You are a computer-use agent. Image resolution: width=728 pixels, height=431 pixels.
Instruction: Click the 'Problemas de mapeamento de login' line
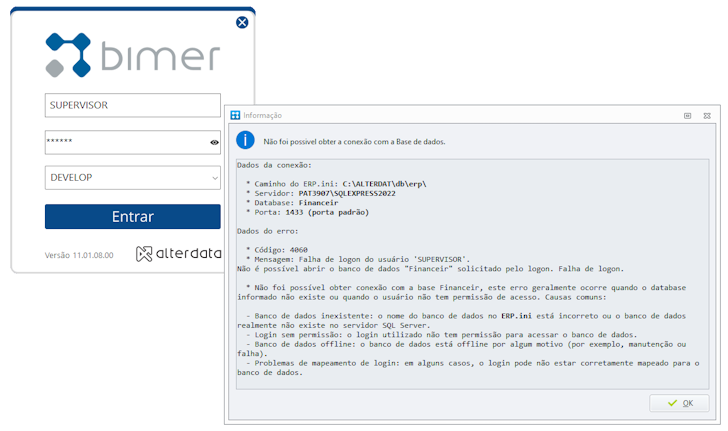[x=468, y=368]
